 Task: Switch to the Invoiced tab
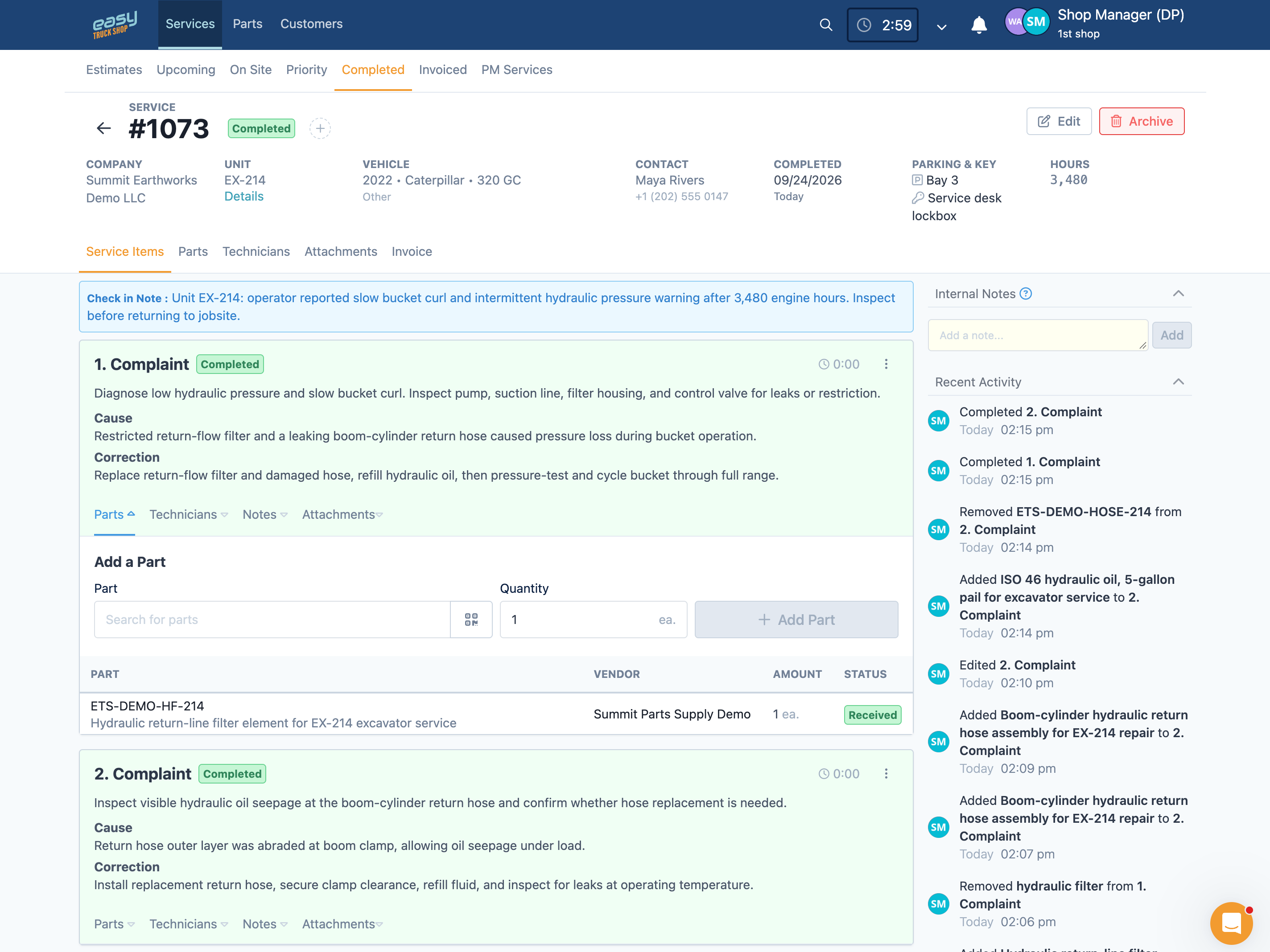point(443,70)
